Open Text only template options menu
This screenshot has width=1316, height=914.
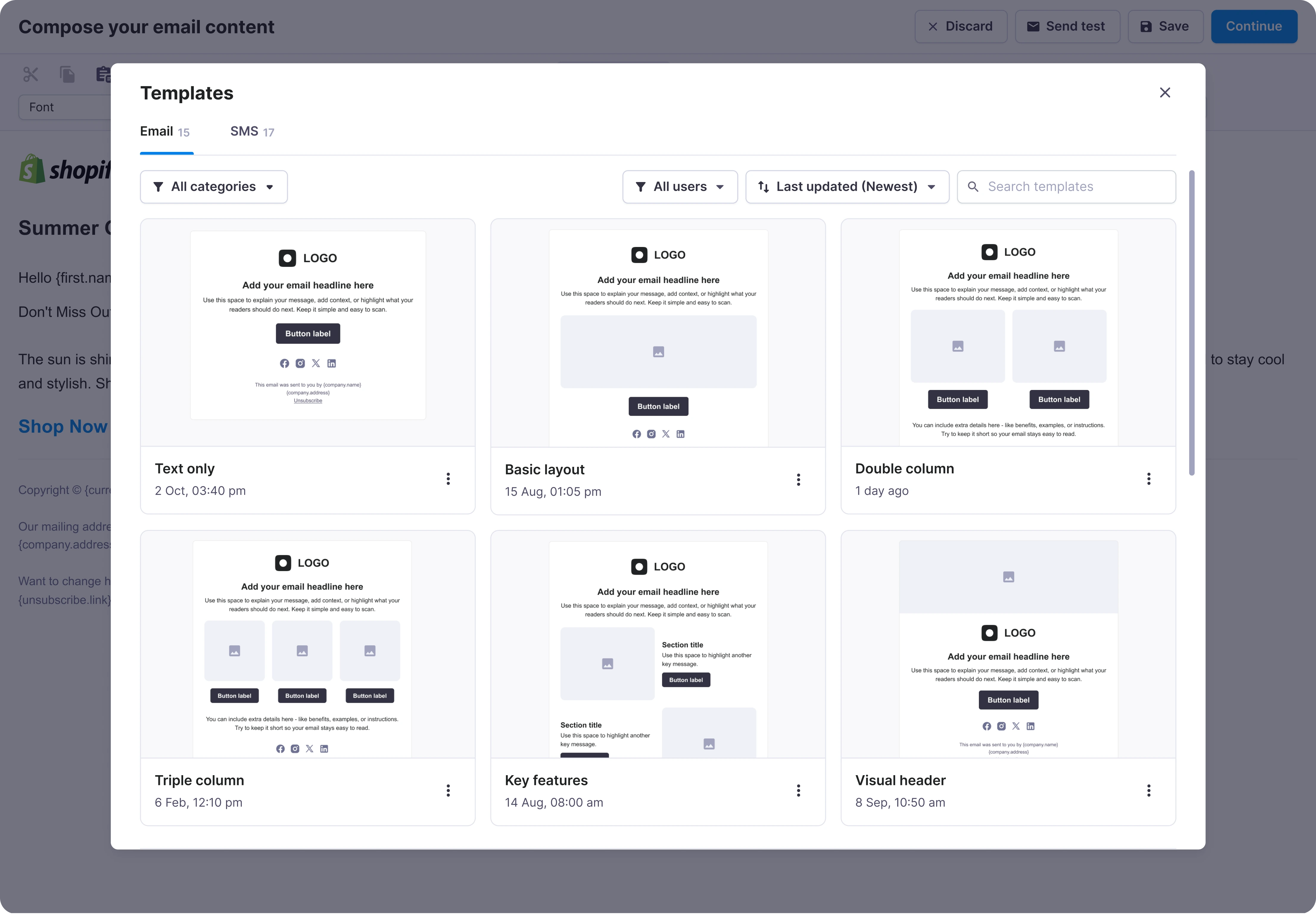point(448,479)
